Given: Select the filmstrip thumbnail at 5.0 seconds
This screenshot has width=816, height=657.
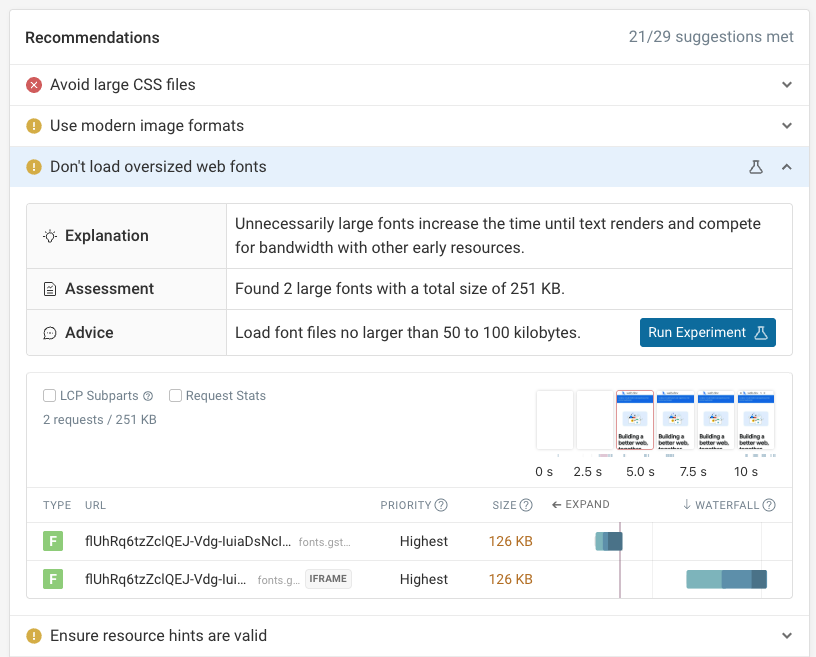Looking at the screenshot, I should tap(634, 420).
